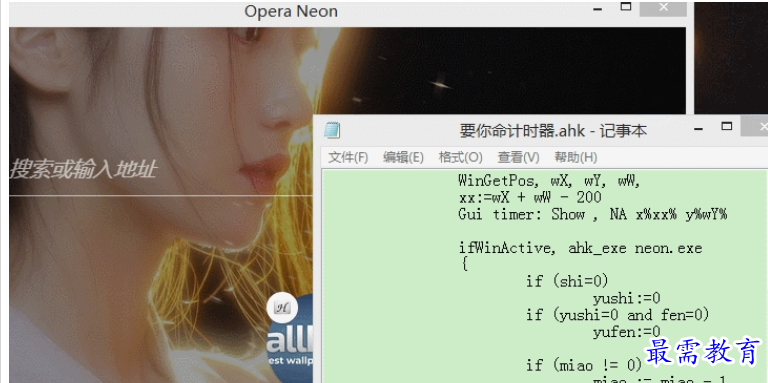Close the Opera Neon window
The width and height of the screenshot is (768, 383).
(663, 7)
